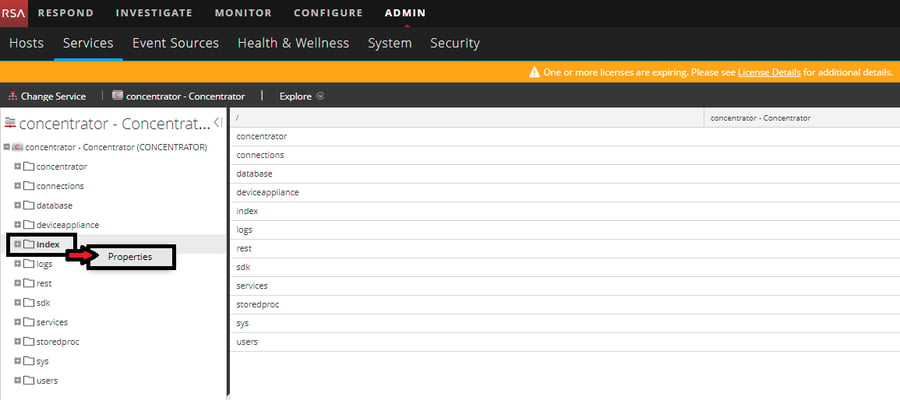Open the MONITOR top menu
The image size is (900, 400).
[243, 13]
